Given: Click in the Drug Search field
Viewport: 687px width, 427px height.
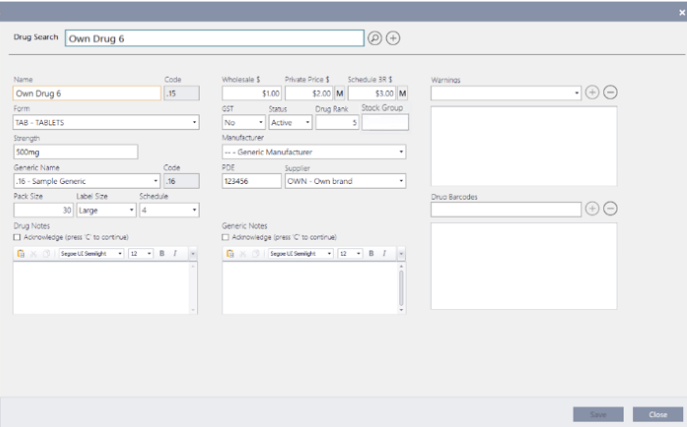Looking at the screenshot, I should (214, 38).
